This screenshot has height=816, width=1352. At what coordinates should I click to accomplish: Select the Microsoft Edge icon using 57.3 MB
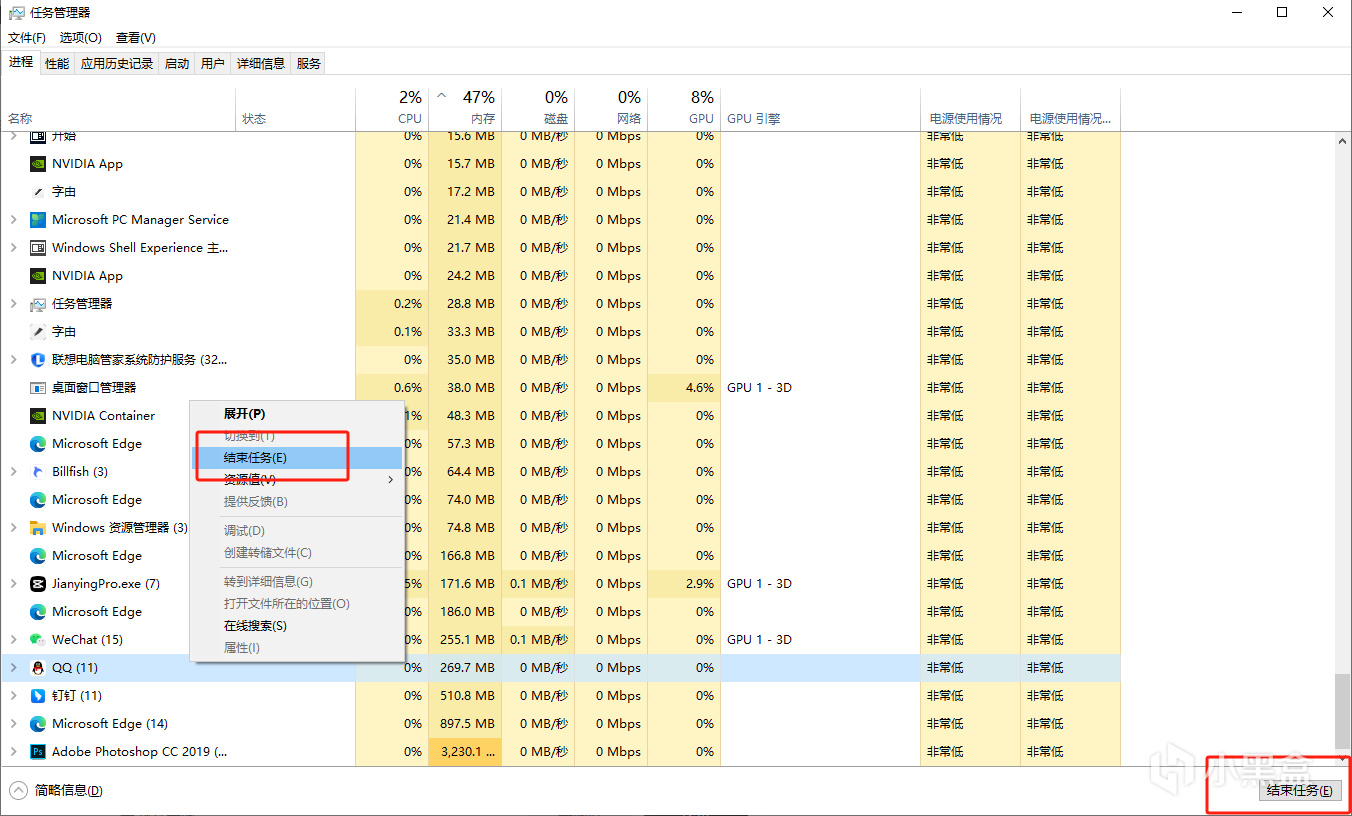click(x=38, y=444)
